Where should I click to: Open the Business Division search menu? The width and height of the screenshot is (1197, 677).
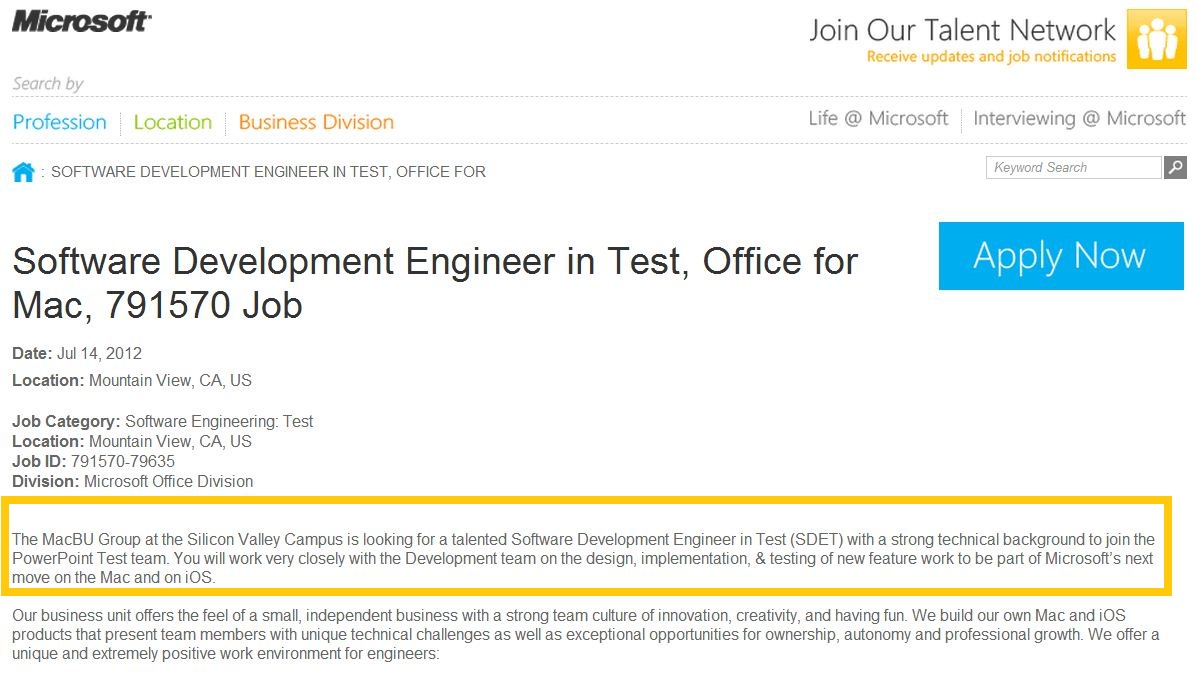pos(316,122)
